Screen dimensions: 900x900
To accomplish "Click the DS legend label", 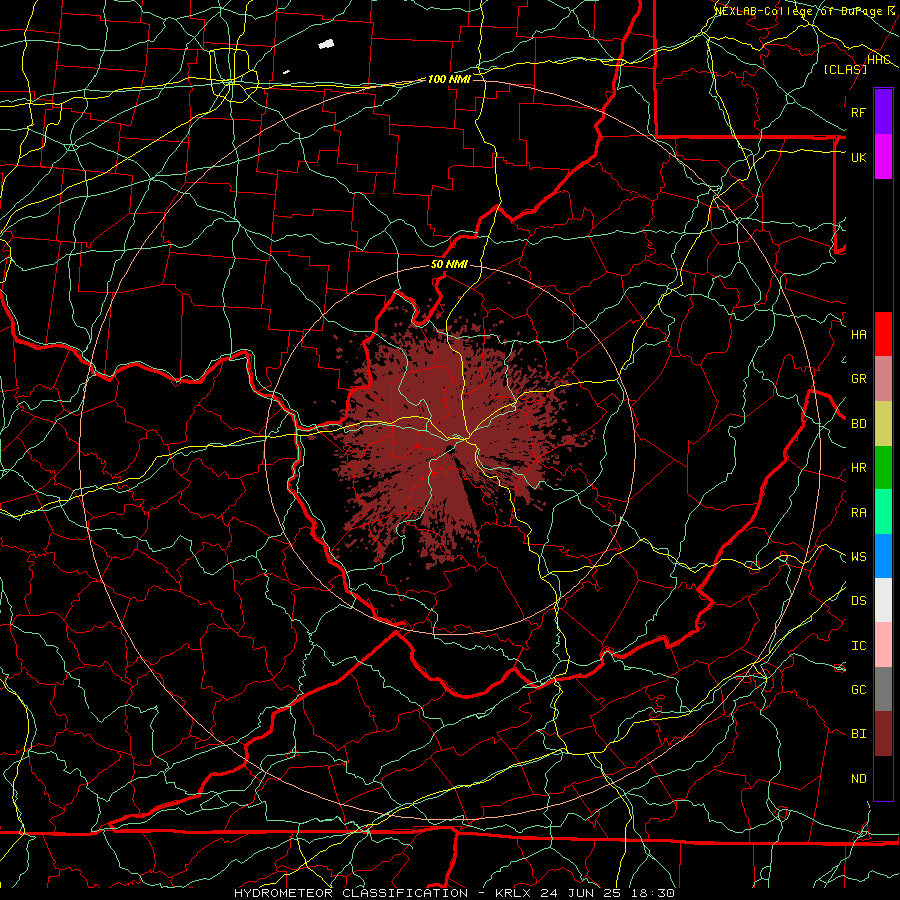I will coord(858,601).
